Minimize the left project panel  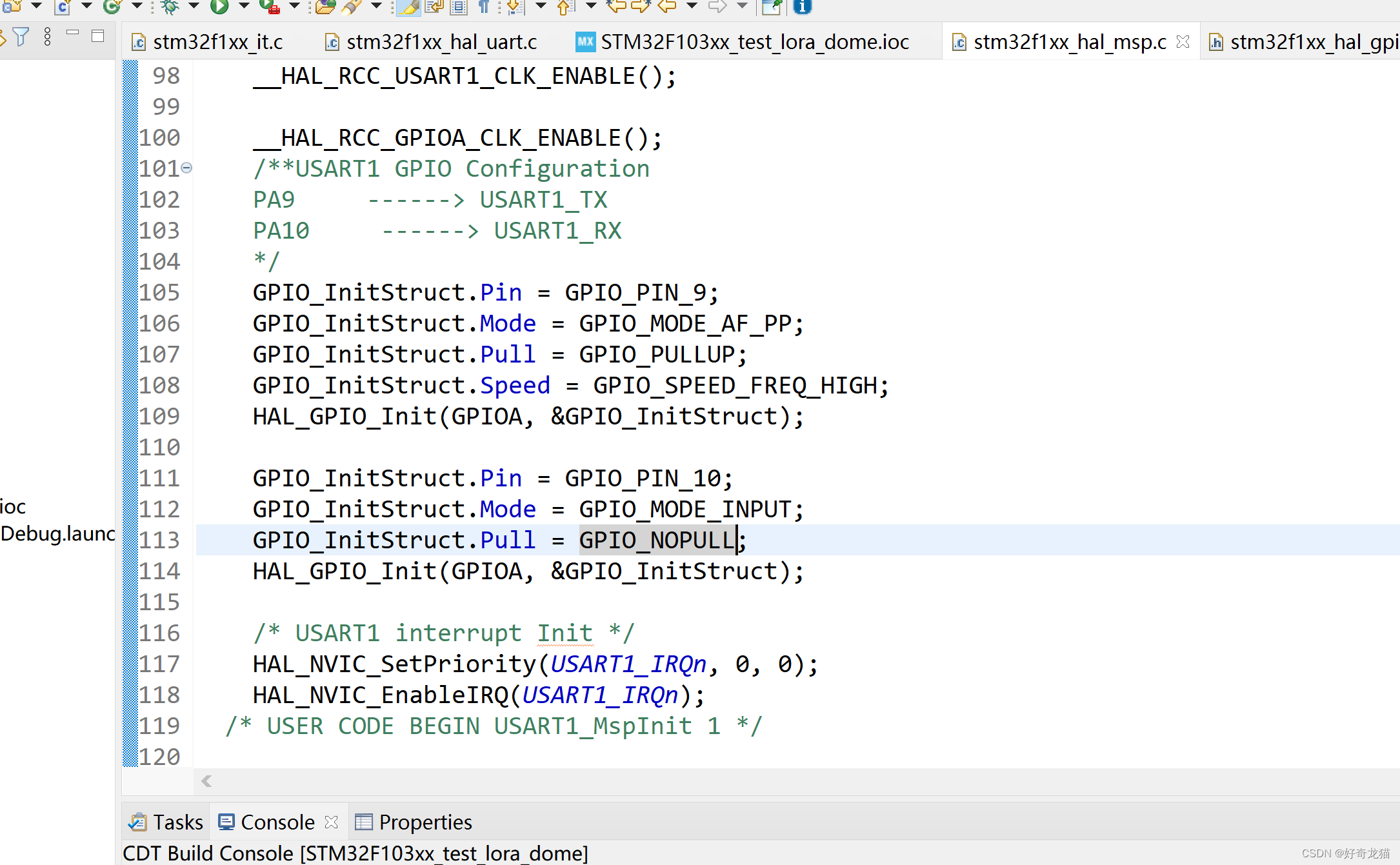(x=72, y=32)
